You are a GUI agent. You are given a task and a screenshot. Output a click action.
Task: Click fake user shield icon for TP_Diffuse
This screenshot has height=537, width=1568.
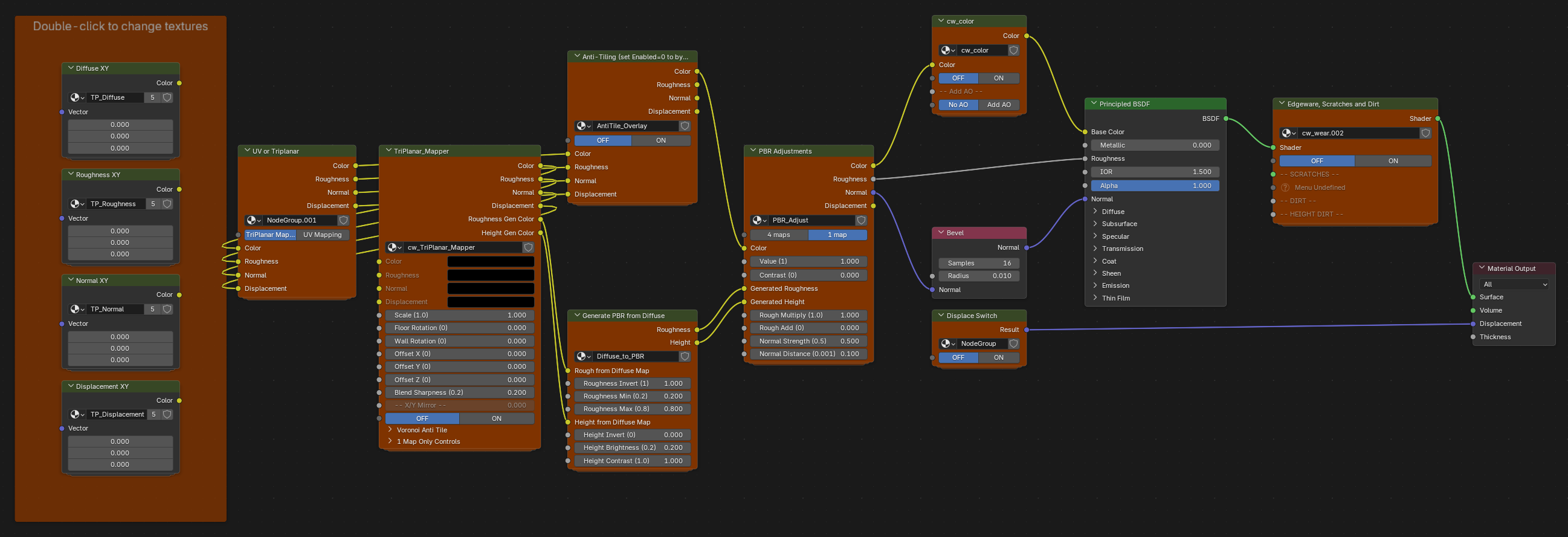(167, 97)
